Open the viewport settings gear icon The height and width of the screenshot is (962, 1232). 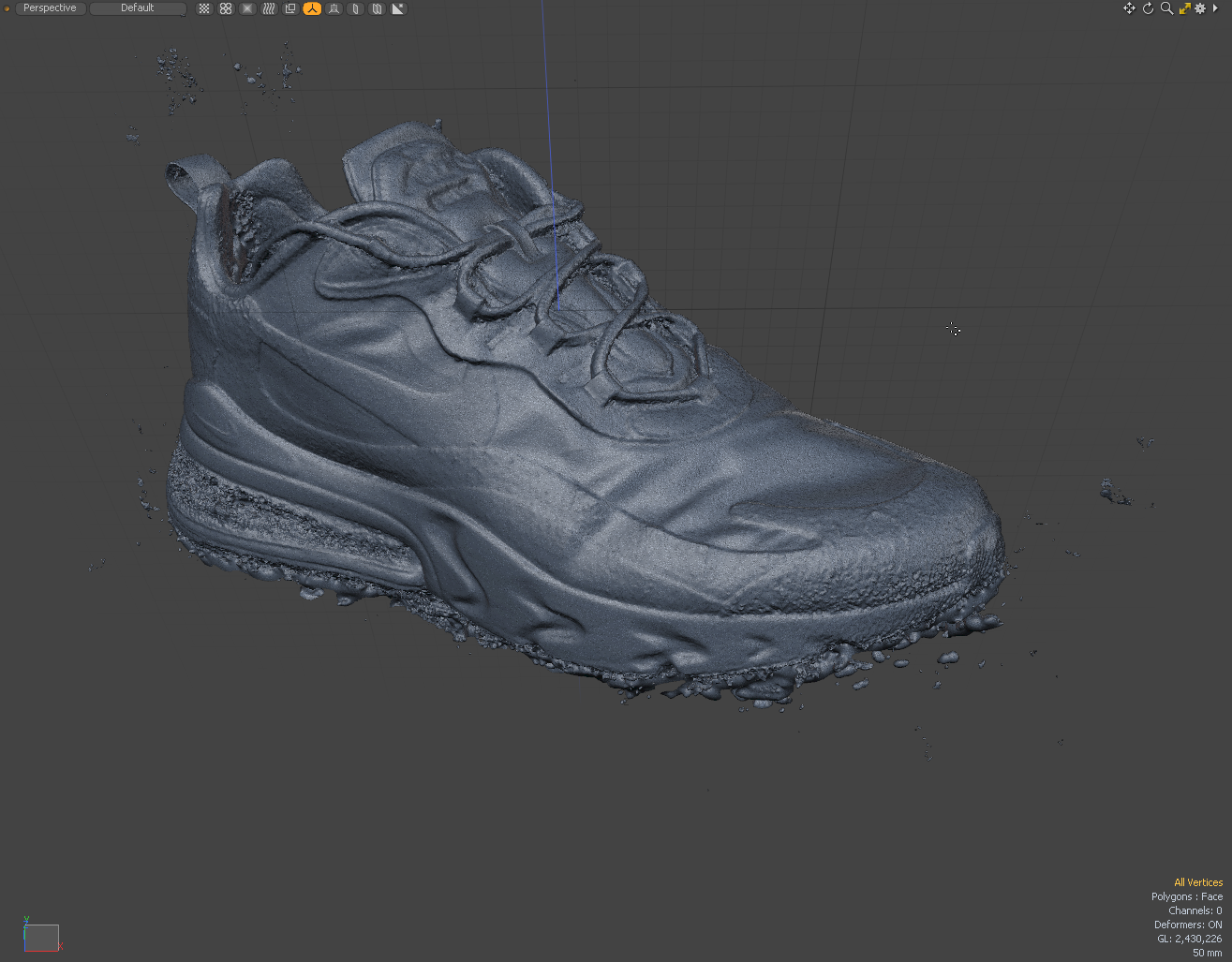tap(1200, 8)
